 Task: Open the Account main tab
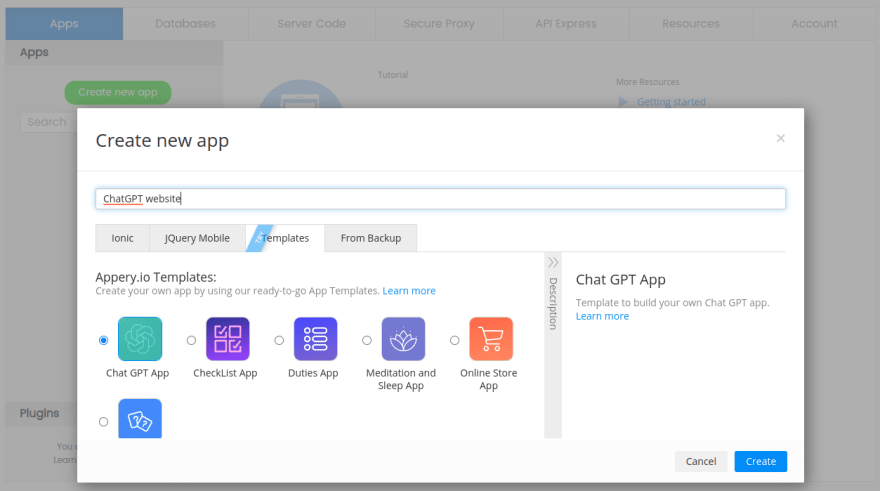pos(814,24)
